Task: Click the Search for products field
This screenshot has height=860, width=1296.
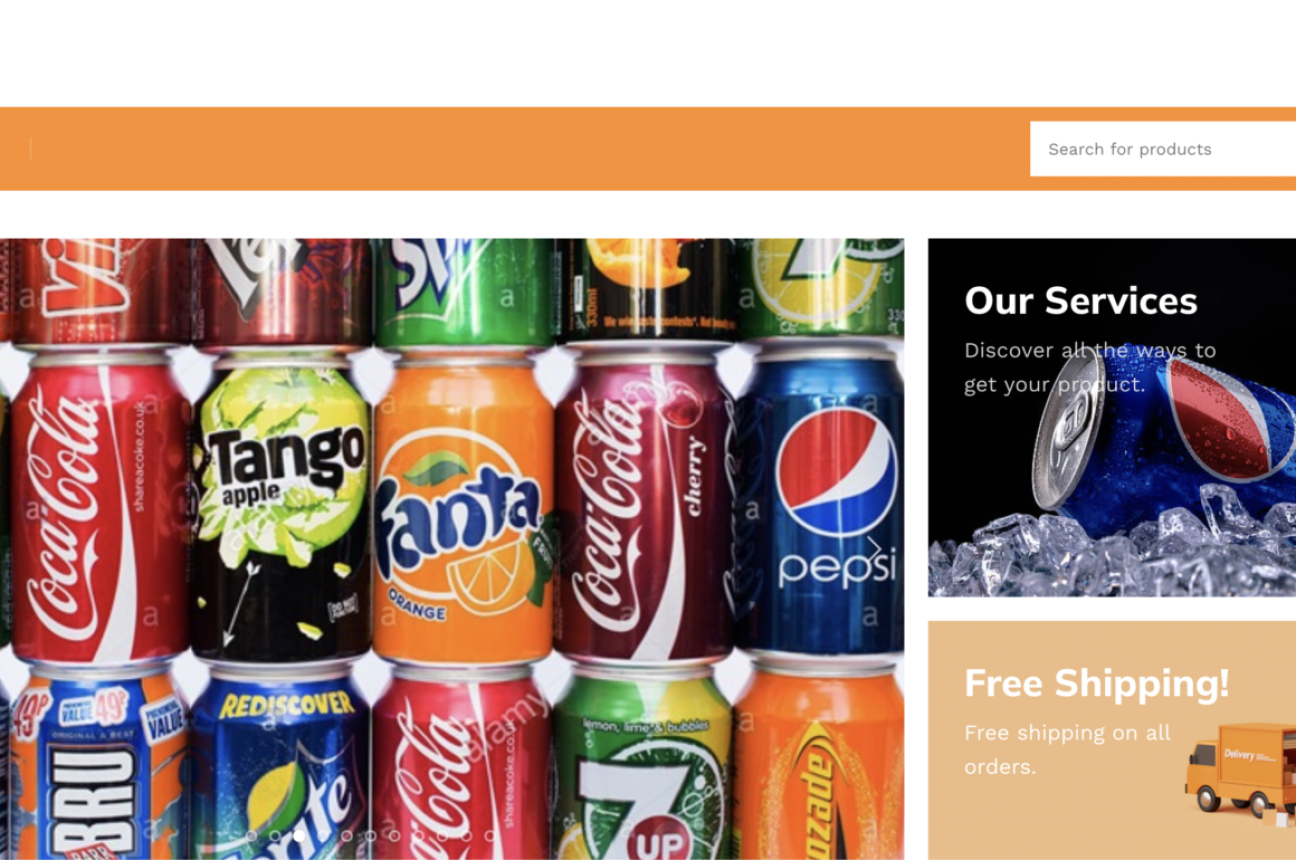Action: (1163, 149)
